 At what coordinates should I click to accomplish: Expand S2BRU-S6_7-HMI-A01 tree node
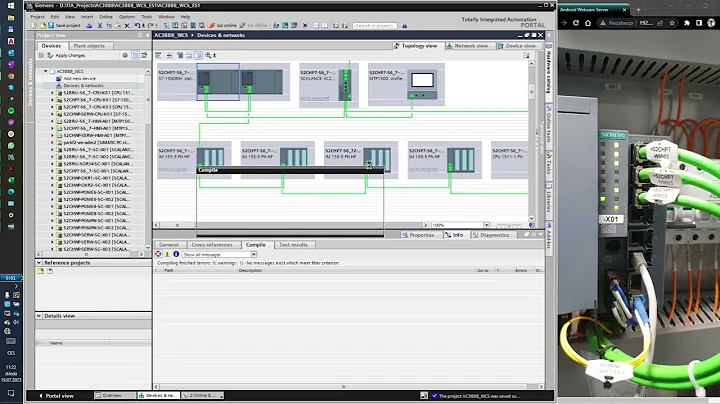point(52,121)
